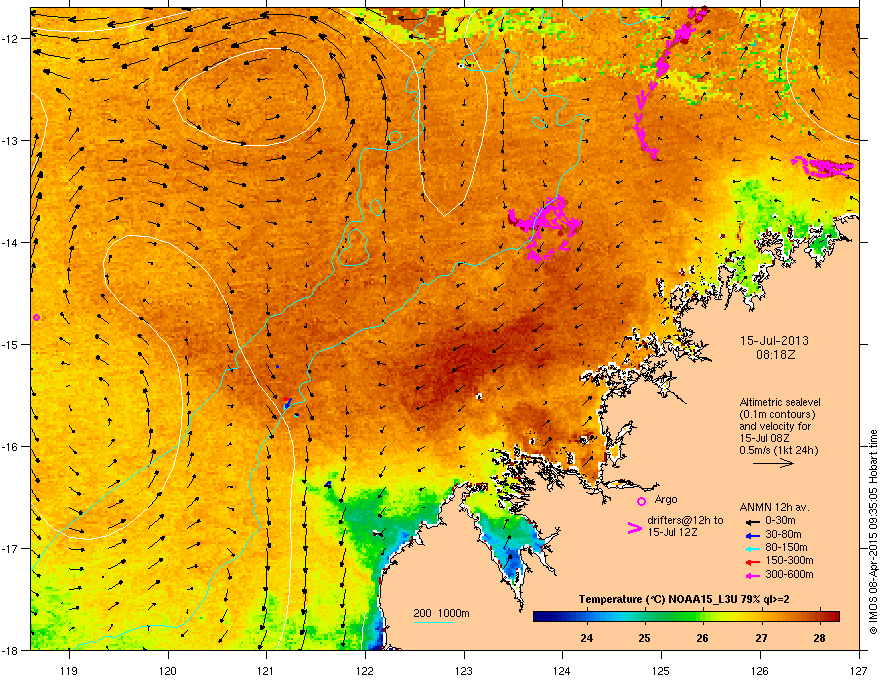This screenshot has width=880, height=680.
Task: Click the time text 08:18Z
Action: click(x=775, y=355)
